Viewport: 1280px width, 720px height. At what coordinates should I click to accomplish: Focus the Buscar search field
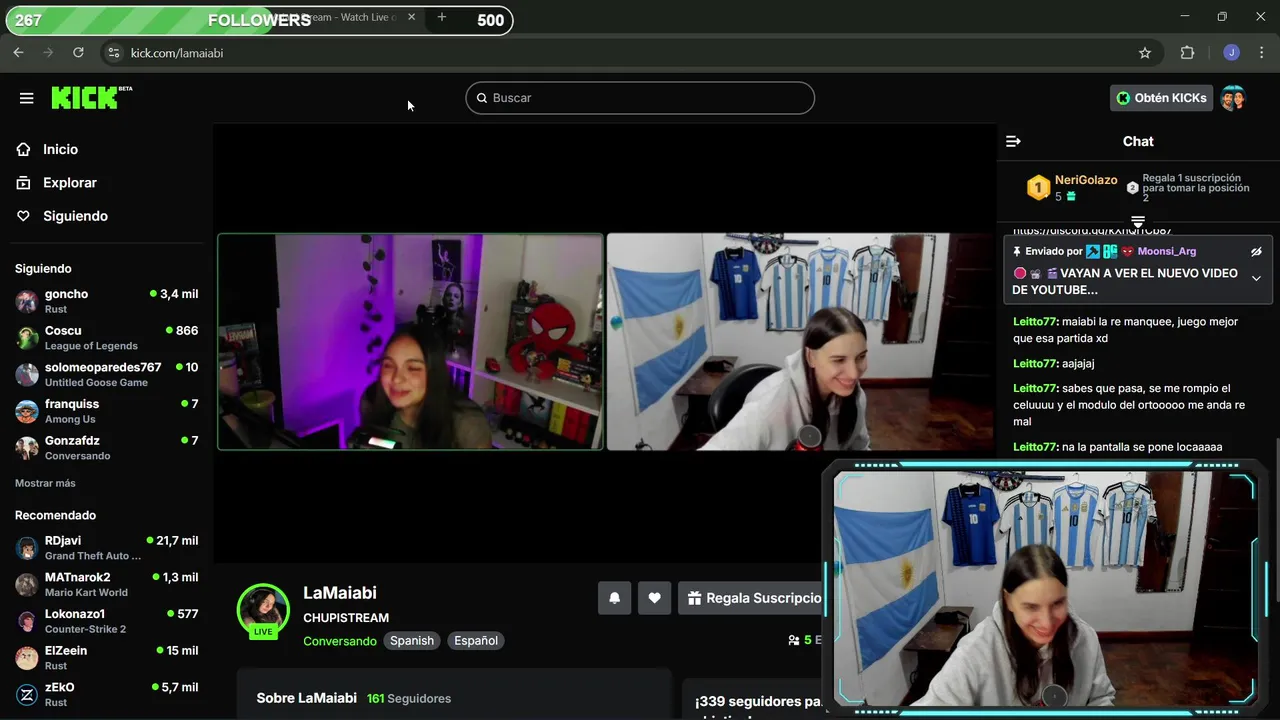[640, 98]
